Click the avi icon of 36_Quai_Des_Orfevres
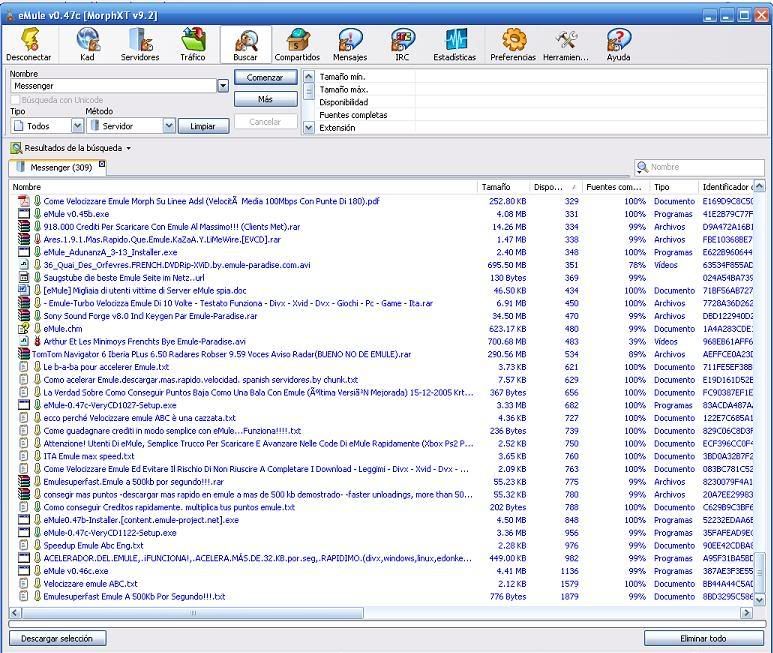Screen dimensions: 773x653 24,265
